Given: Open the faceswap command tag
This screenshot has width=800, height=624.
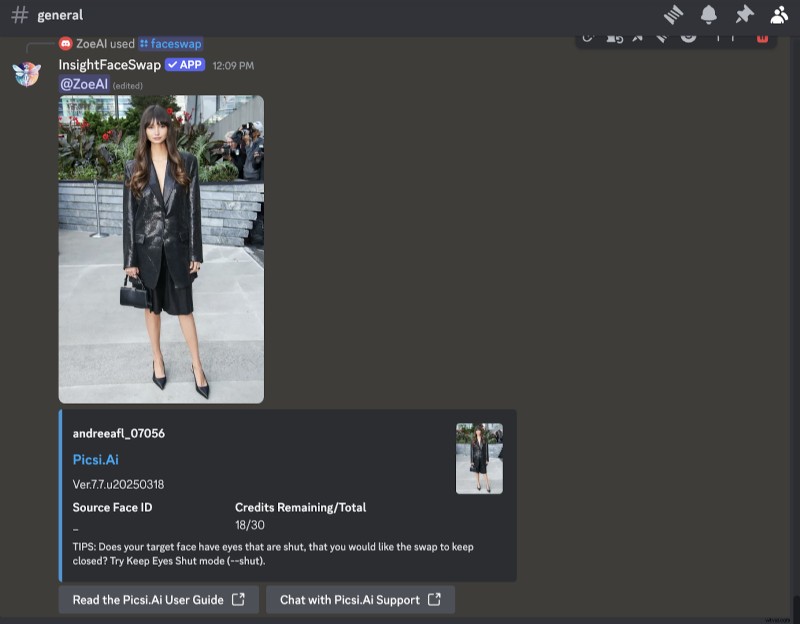Looking at the screenshot, I should (x=170, y=43).
